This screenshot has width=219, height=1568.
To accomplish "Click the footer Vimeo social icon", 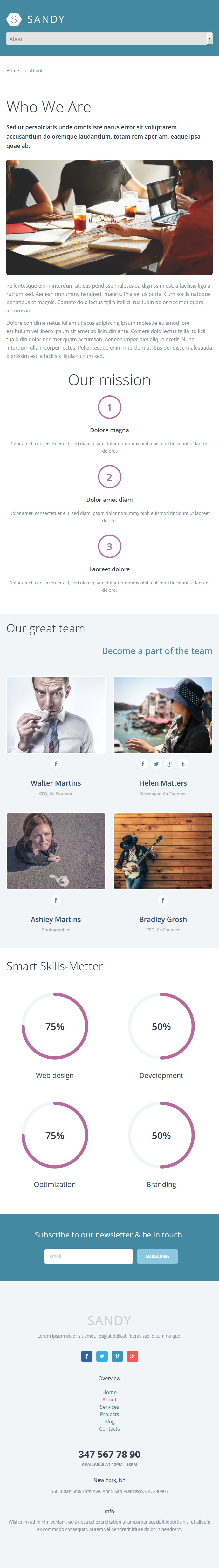I will click(x=117, y=1356).
